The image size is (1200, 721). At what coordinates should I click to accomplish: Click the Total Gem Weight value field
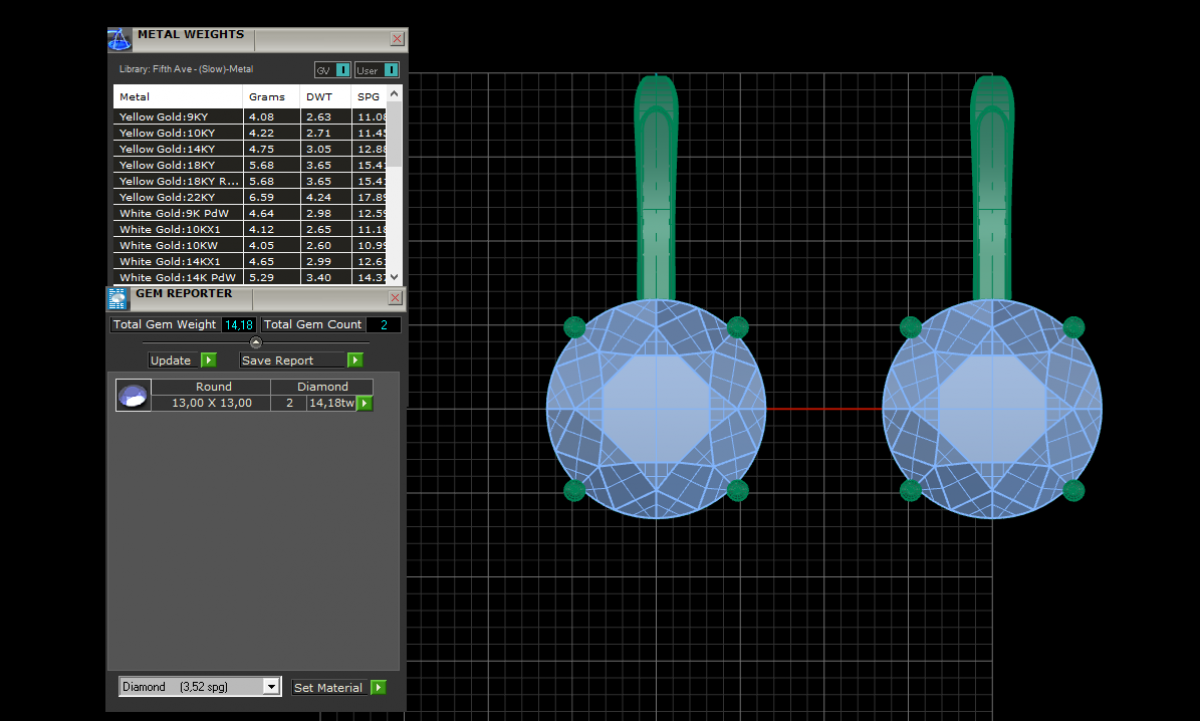click(x=238, y=325)
